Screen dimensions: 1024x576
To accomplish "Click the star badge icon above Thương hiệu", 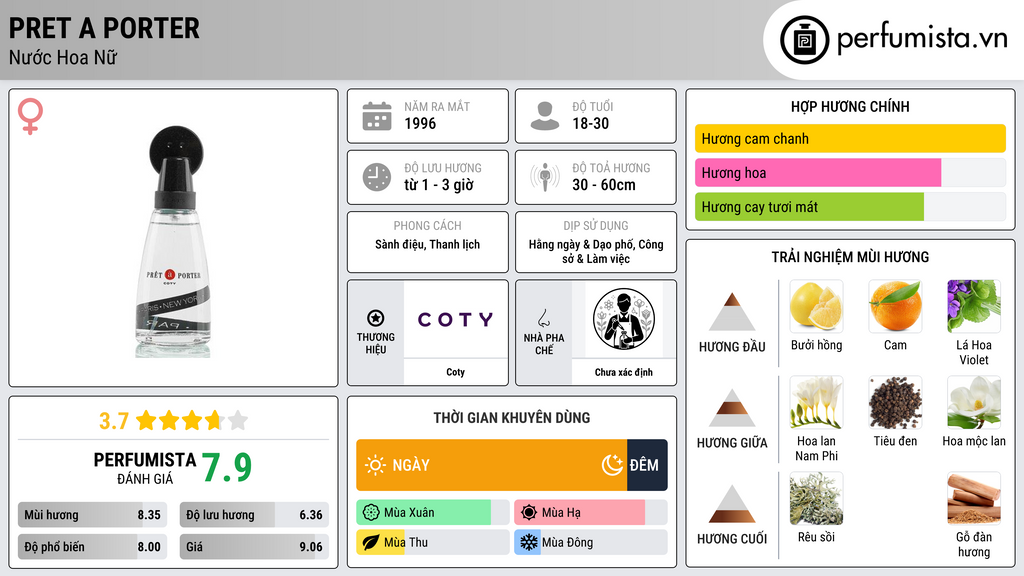I will pos(376,318).
